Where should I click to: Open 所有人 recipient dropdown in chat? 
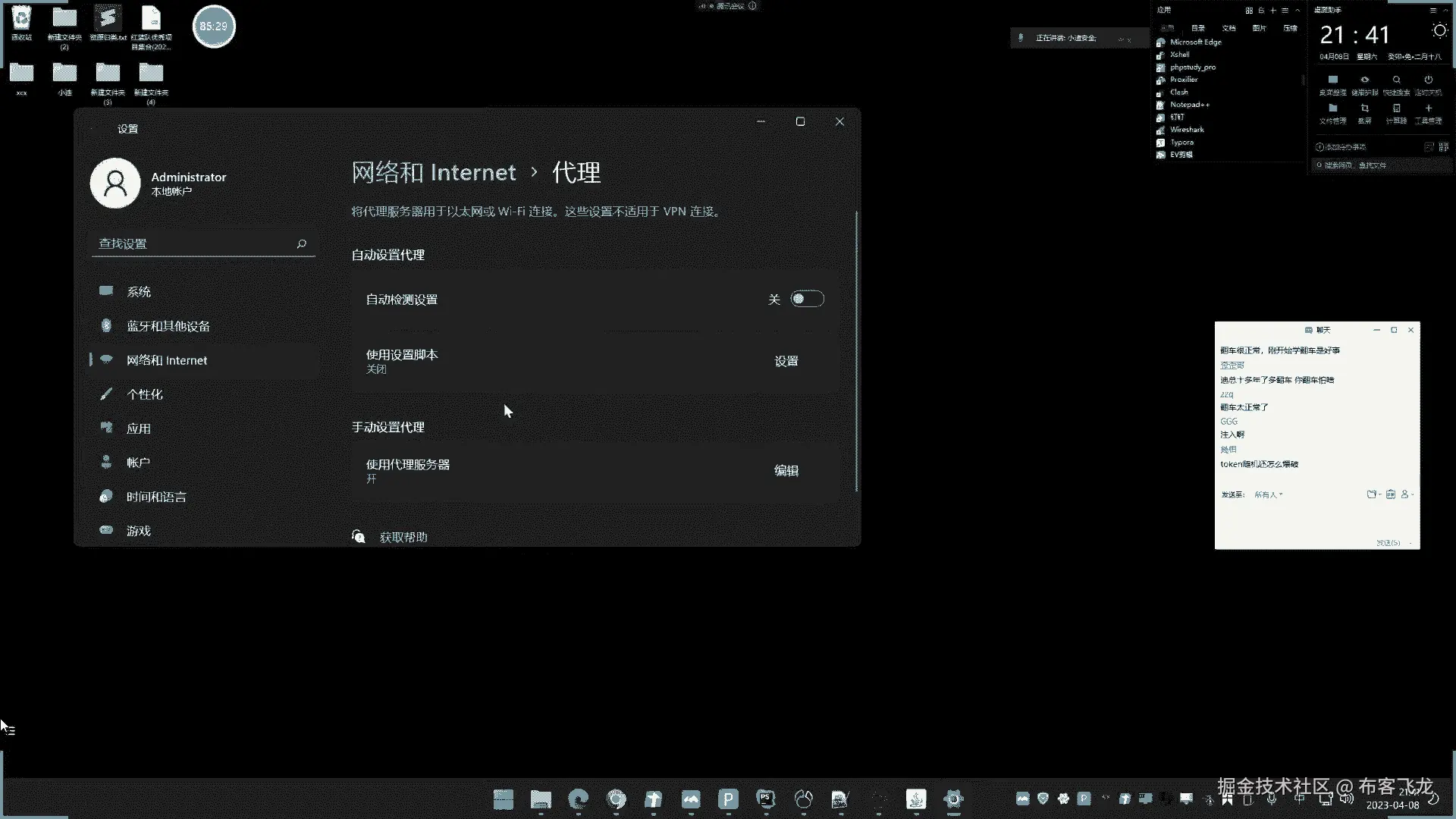tap(1268, 494)
